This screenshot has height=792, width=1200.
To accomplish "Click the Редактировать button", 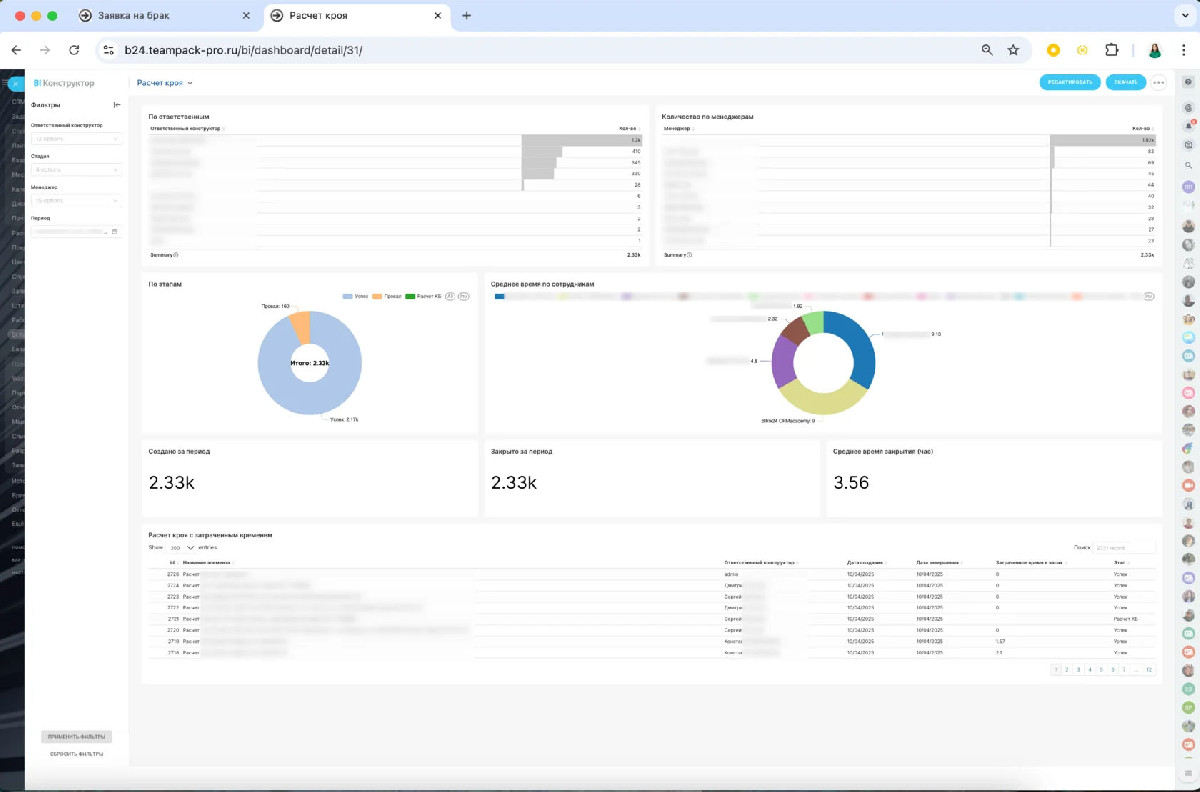I will (1069, 83).
